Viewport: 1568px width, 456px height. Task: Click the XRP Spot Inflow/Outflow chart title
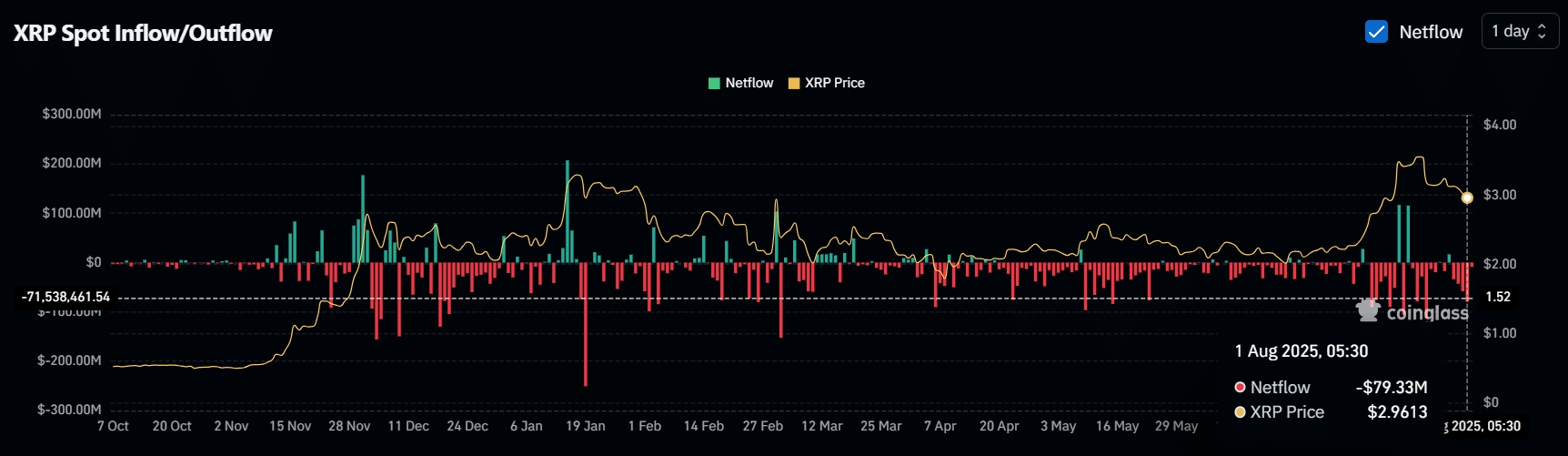[143, 34]
